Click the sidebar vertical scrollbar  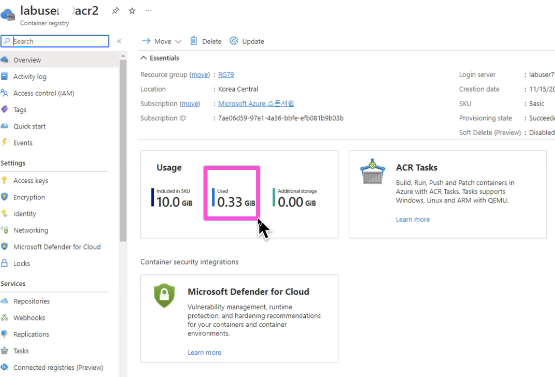click(123, 150)
